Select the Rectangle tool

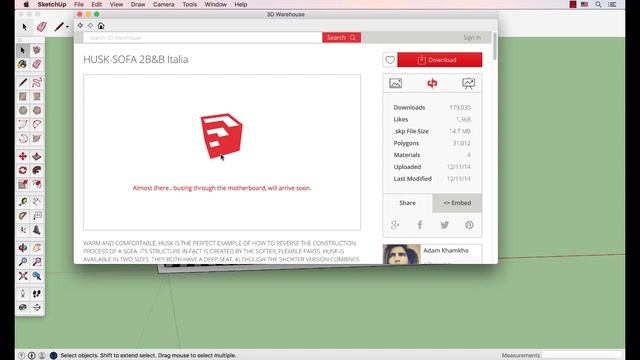tap(23, 96)
